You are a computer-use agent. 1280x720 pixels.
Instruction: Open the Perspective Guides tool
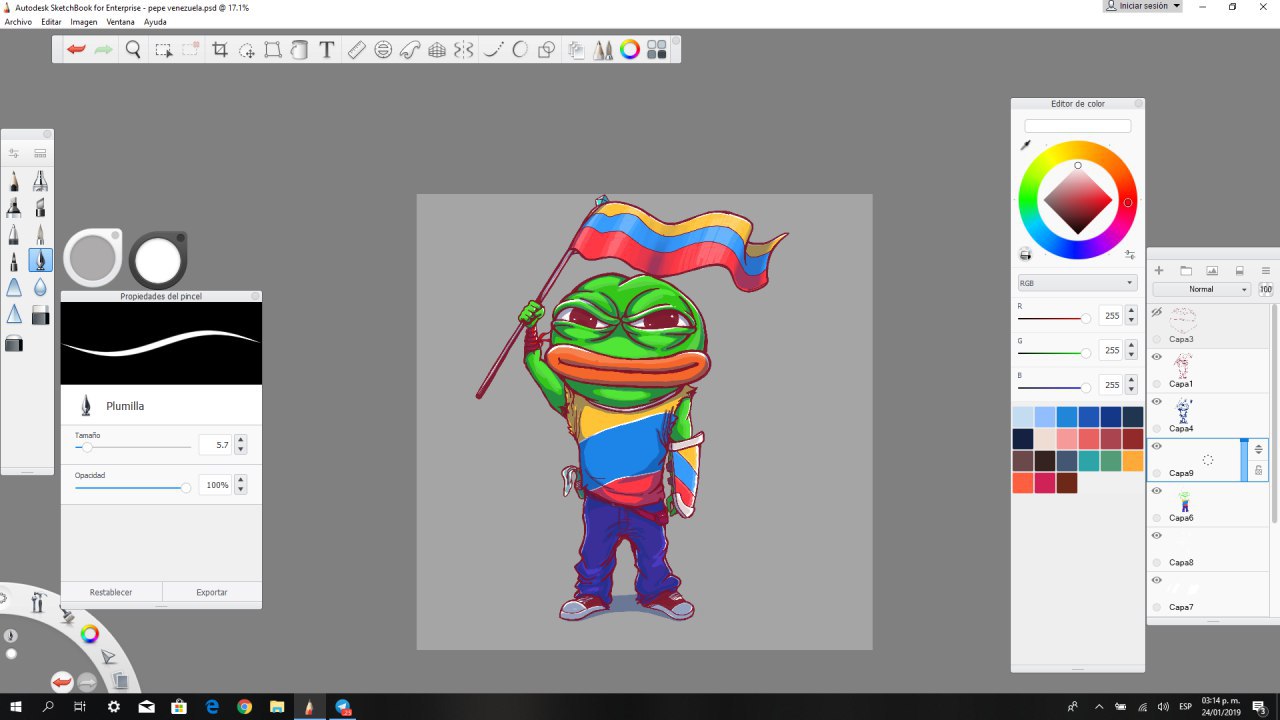[x=437, y=49]
